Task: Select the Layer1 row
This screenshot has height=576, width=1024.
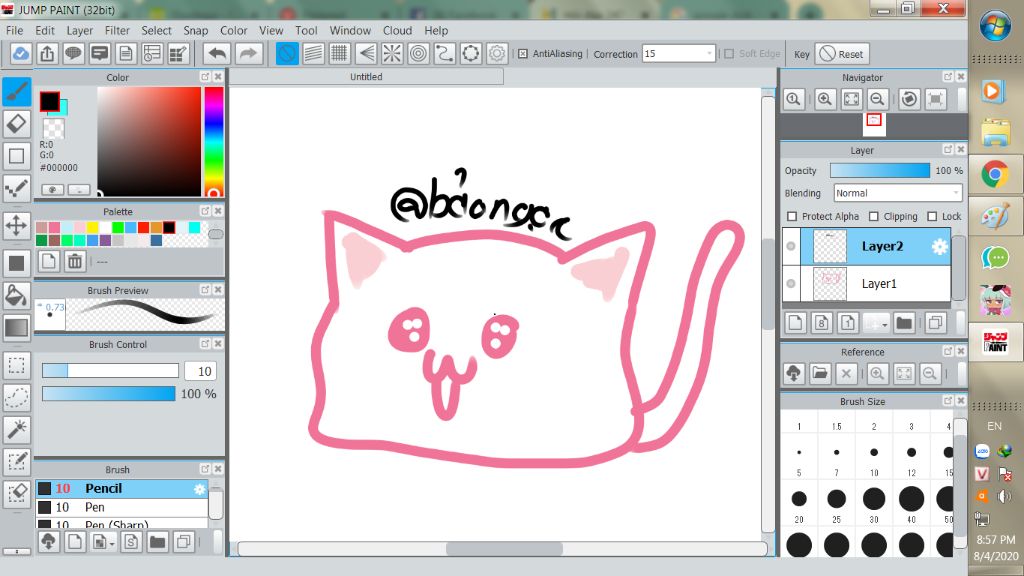Action: (x=867, y=283)
